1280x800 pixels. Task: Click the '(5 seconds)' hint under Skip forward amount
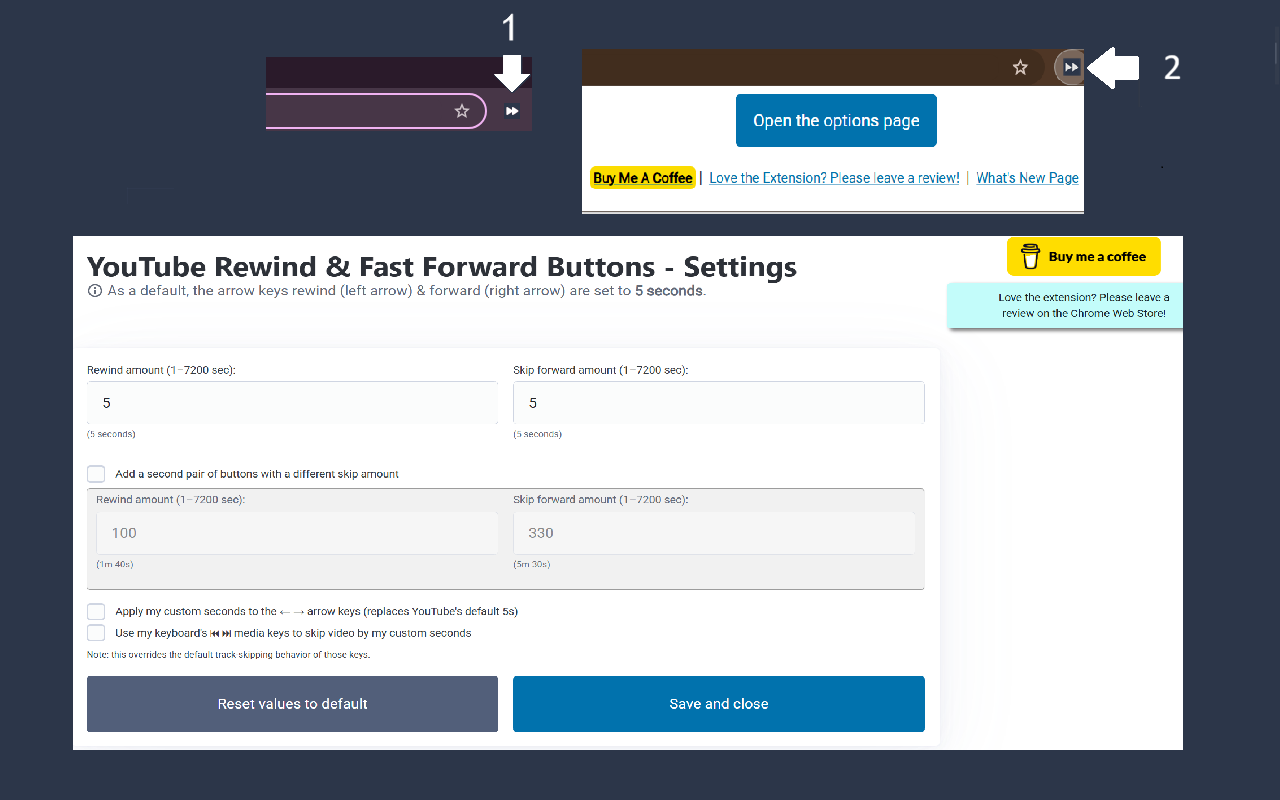537,434
